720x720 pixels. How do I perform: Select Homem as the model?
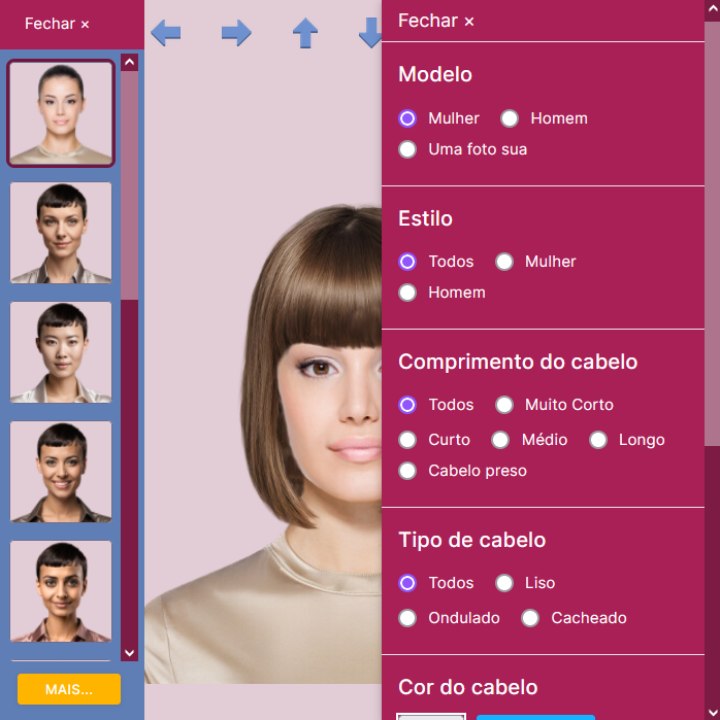tap(510, 119)
